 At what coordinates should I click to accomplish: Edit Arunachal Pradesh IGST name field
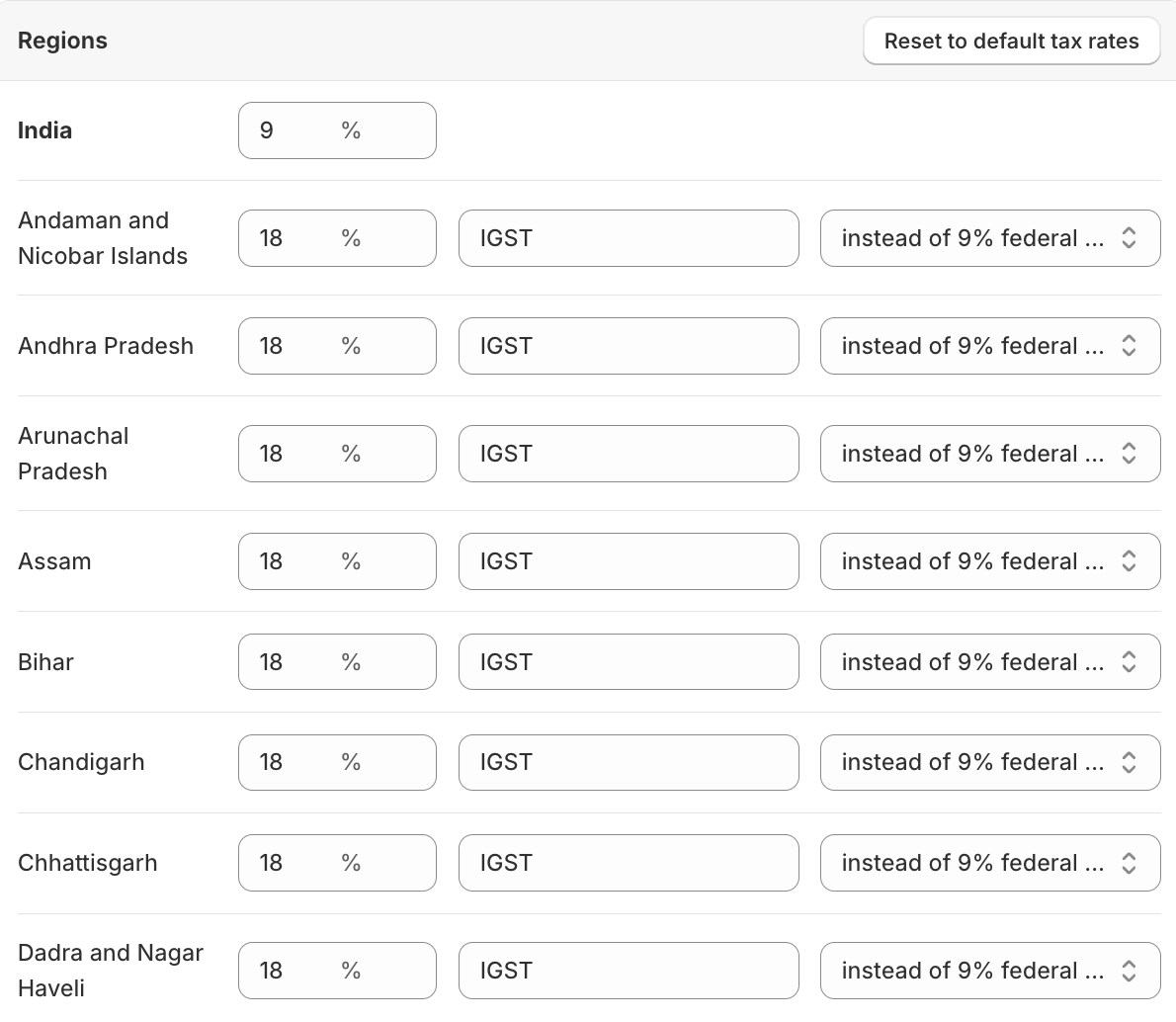point(629,454)
